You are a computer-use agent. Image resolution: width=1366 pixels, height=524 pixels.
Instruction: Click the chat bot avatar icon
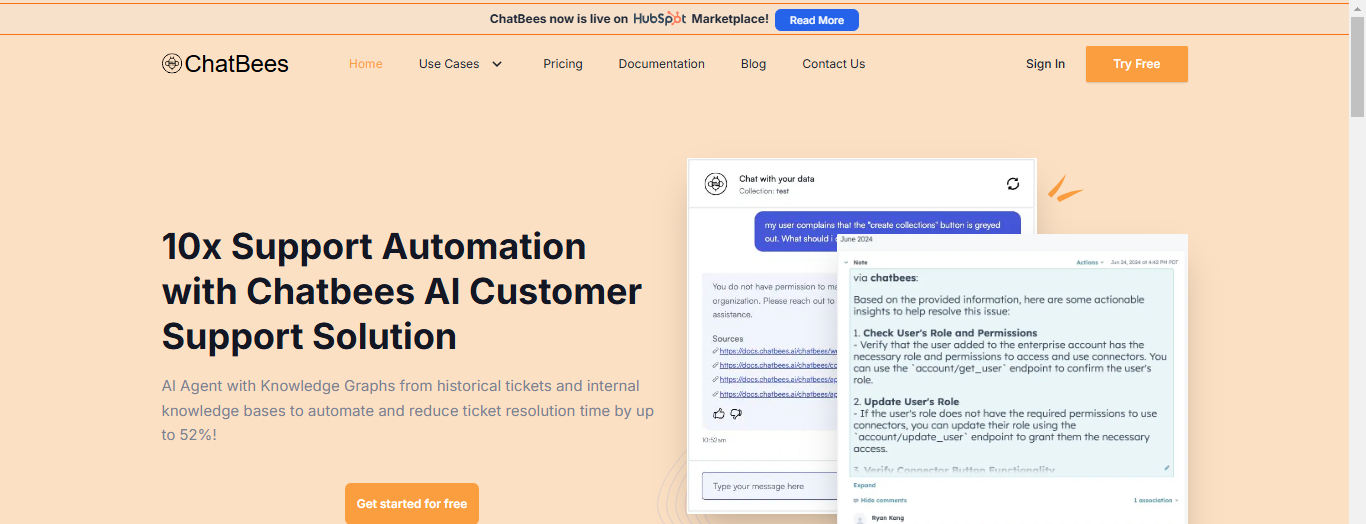(x=715, y=184)
